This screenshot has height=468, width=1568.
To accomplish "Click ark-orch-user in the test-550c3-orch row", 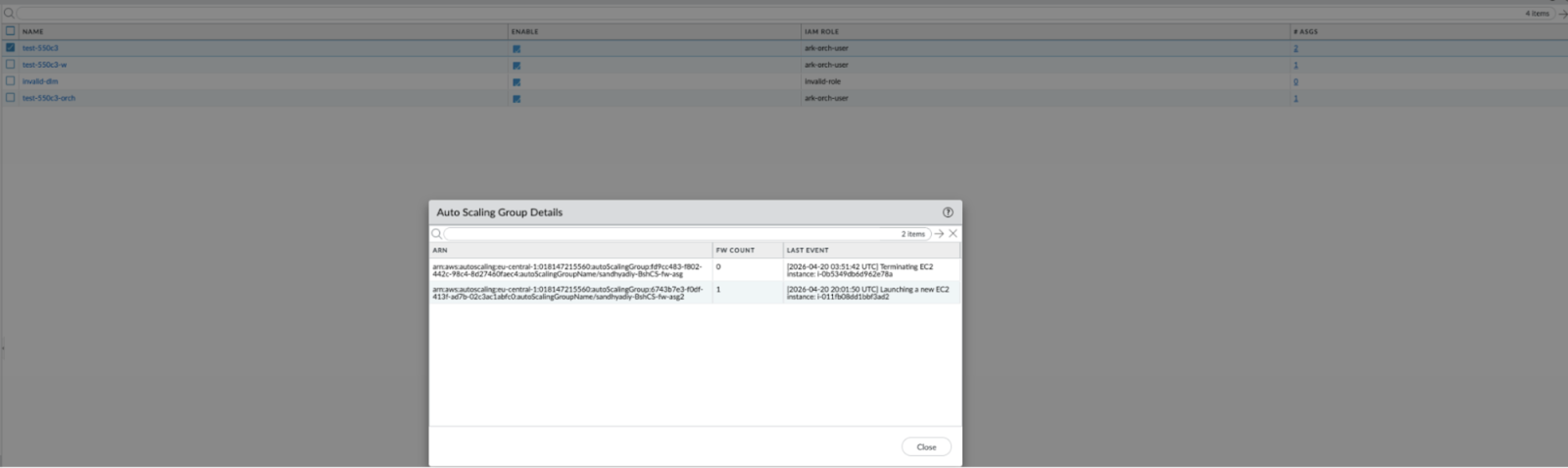I will (826, 98).
